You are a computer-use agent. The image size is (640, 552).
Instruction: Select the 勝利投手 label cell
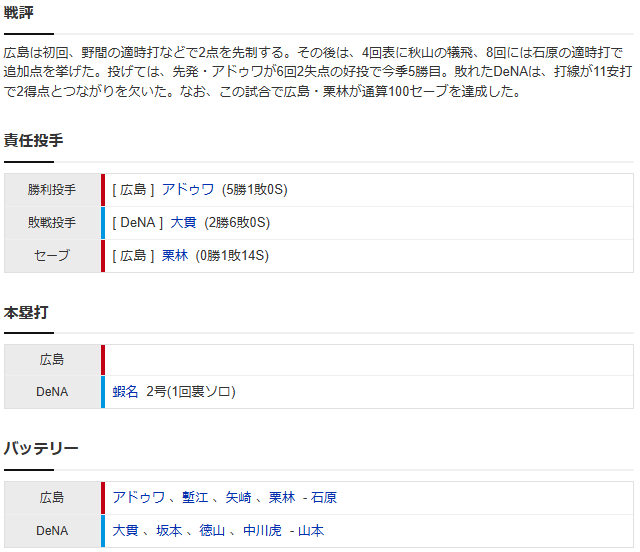coord(52,190)
